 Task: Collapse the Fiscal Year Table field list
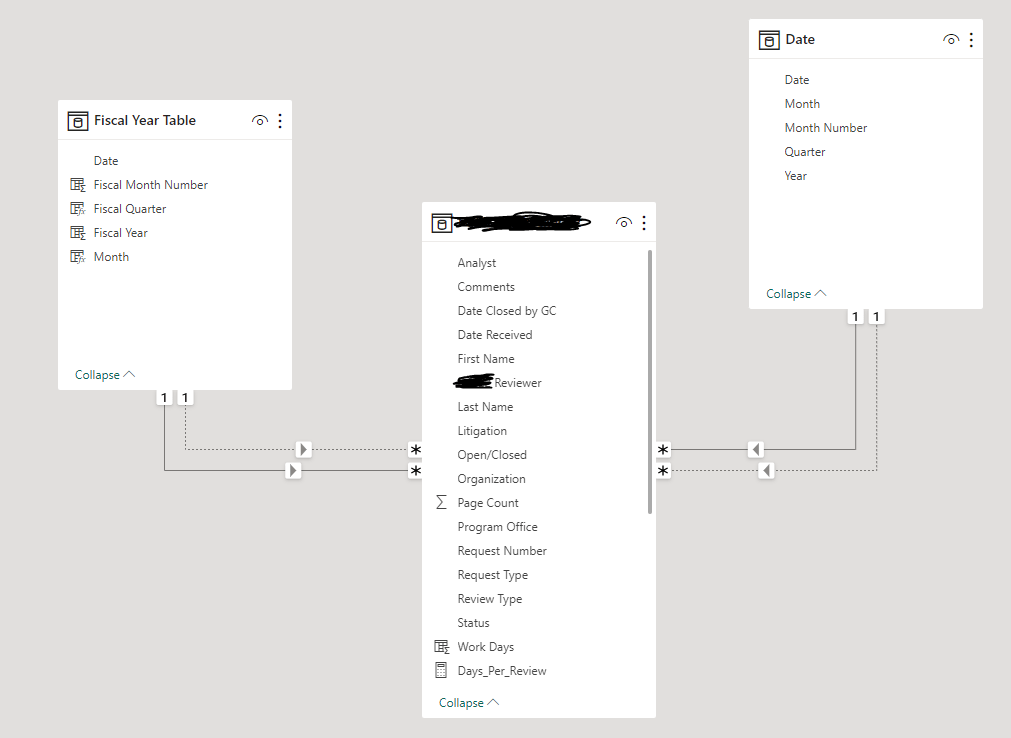click(x=97, y=374)
